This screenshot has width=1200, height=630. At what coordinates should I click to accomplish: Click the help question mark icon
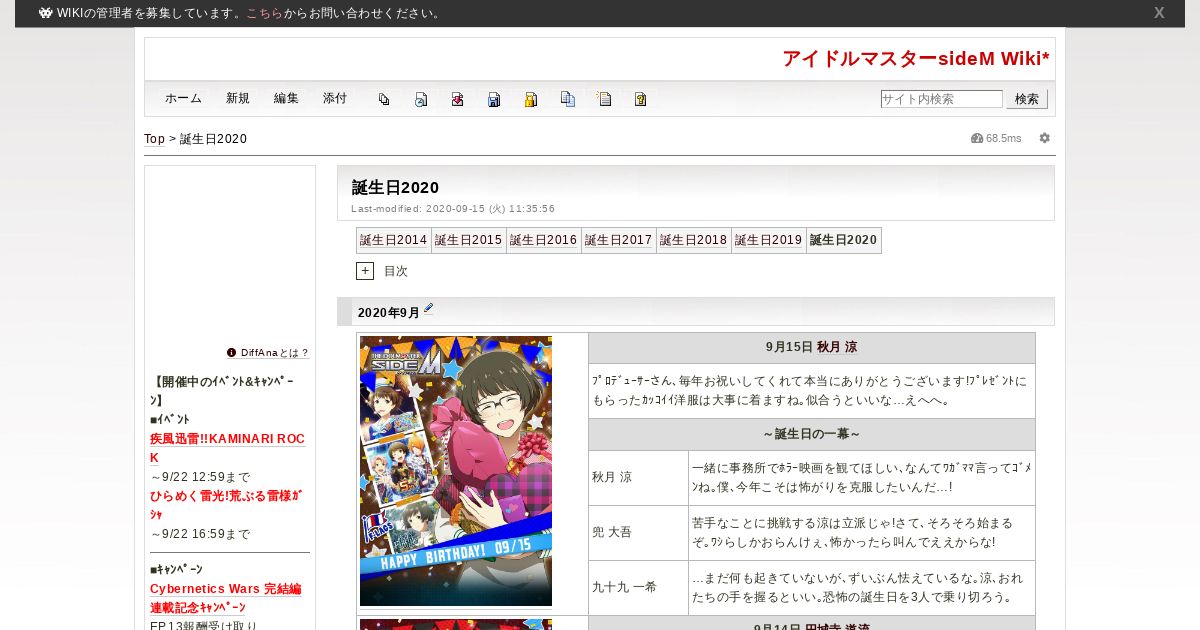click(x=640, y=99)
